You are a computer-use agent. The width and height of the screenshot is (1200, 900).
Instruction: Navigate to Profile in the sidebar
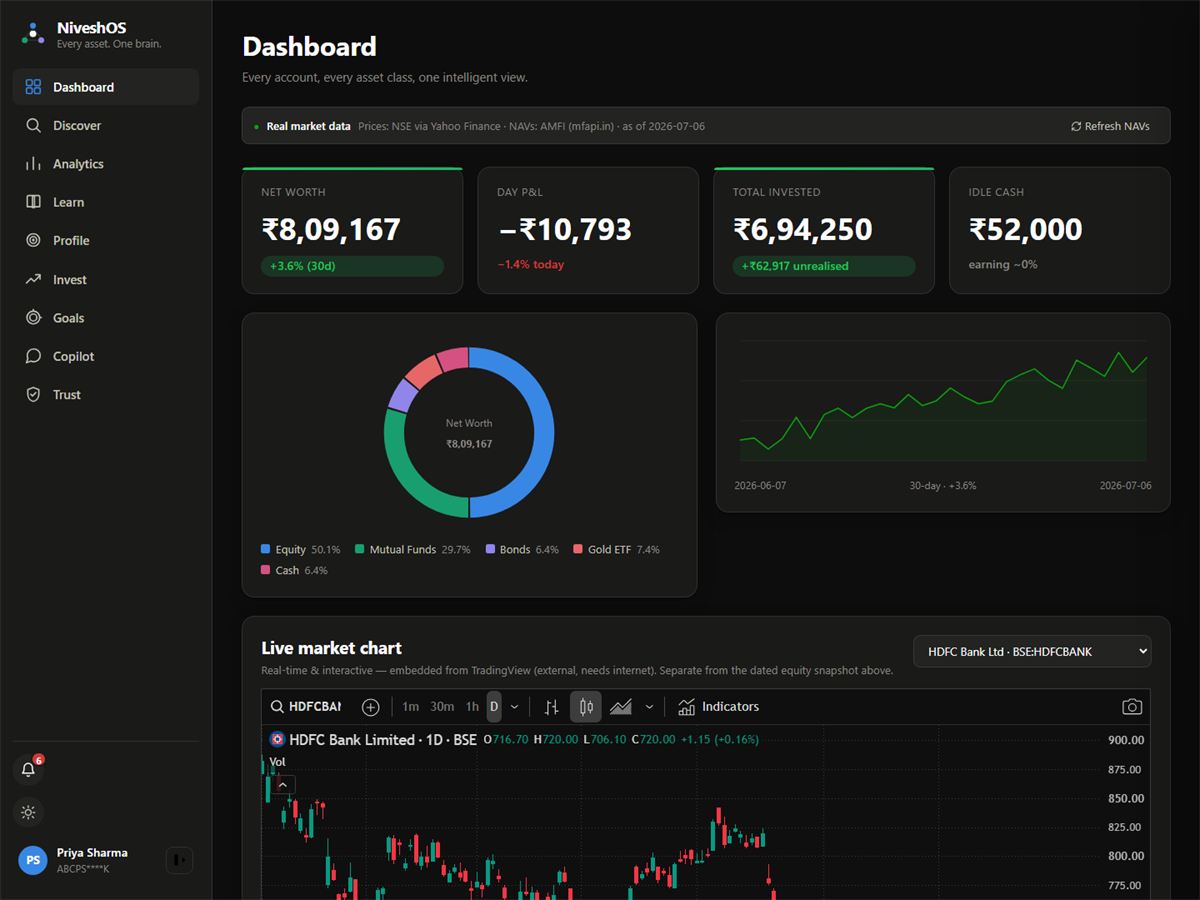105,240
